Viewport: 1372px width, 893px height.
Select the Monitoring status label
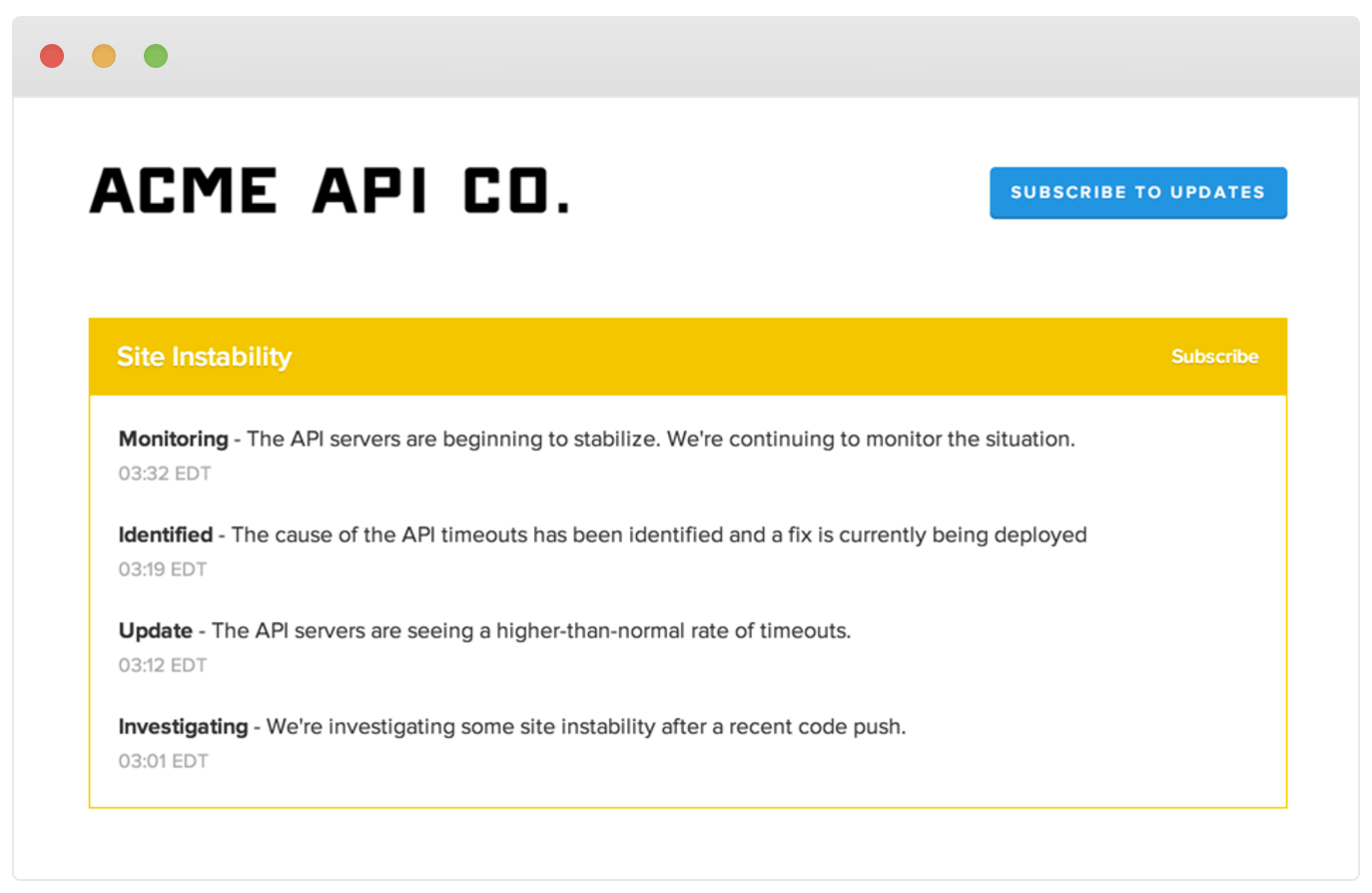pos(173,440)
